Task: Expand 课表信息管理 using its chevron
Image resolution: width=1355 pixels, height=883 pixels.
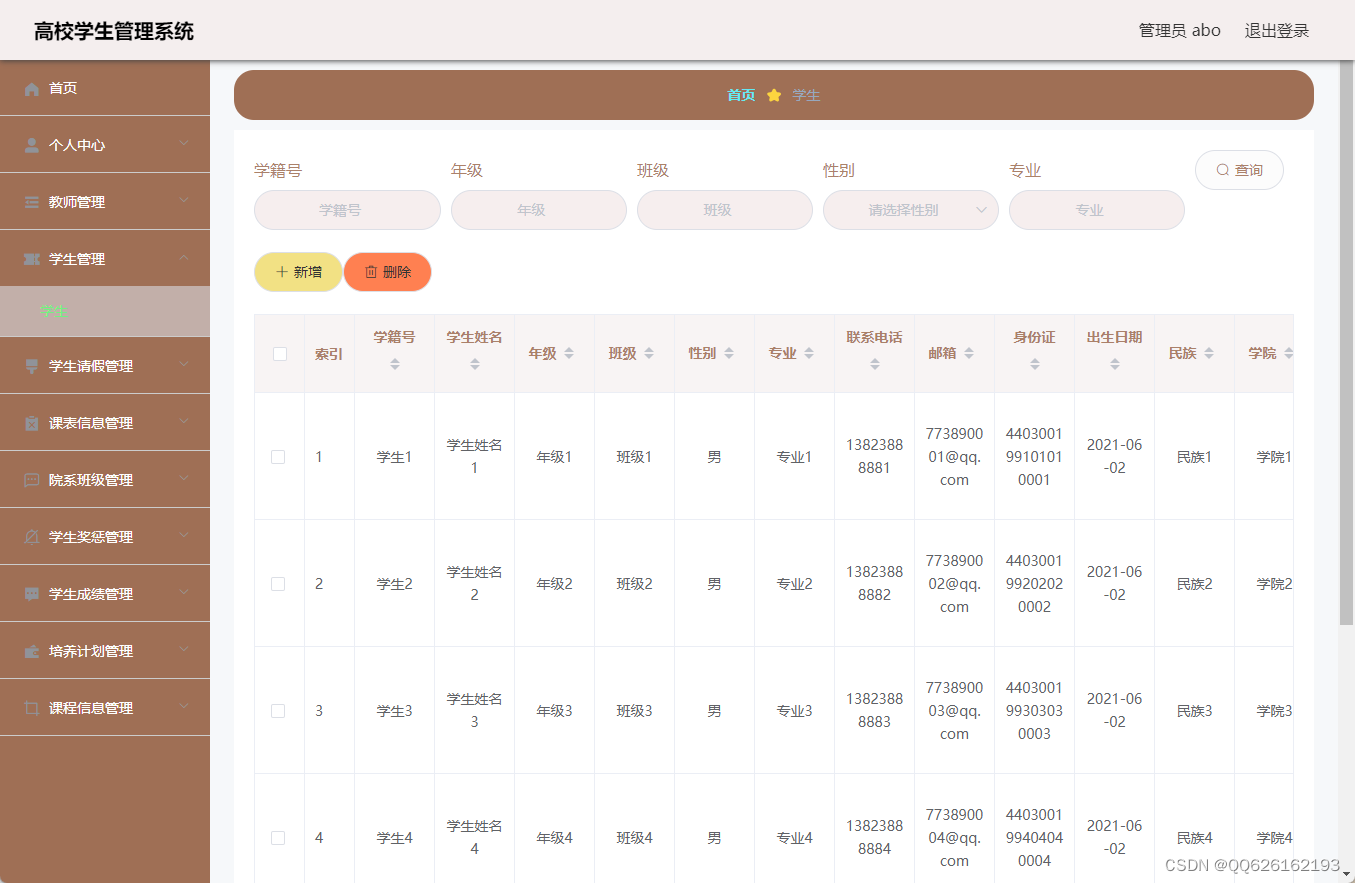Action: pos(184,422)
